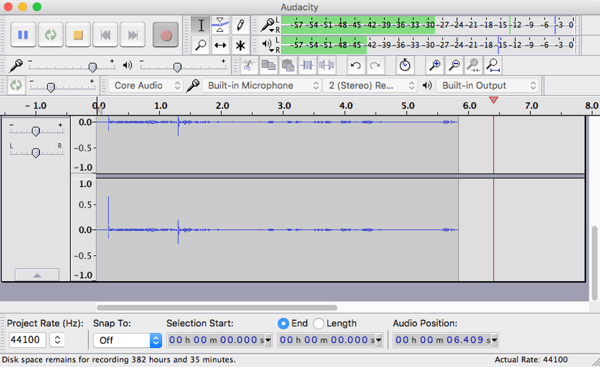Open the Built-in Microphone device dropdown
600x367 pixels.
pyautogui.click(x=261, y=85)
